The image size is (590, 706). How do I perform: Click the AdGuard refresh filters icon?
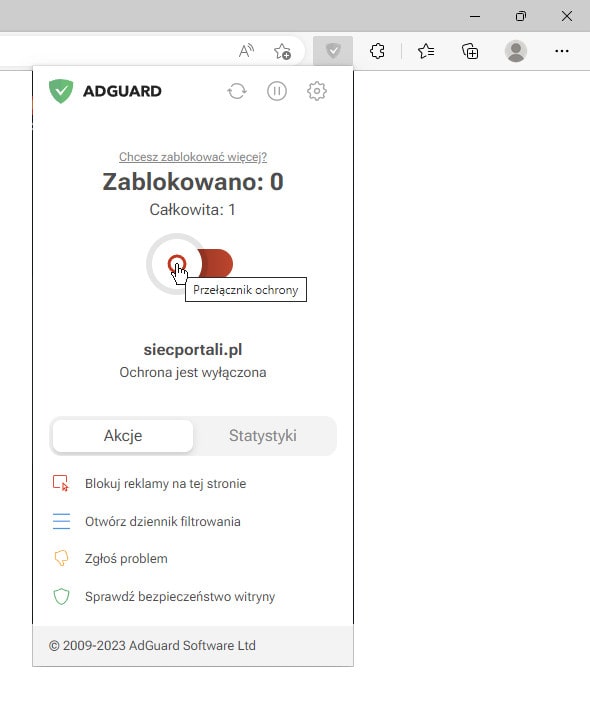[237, 91]
